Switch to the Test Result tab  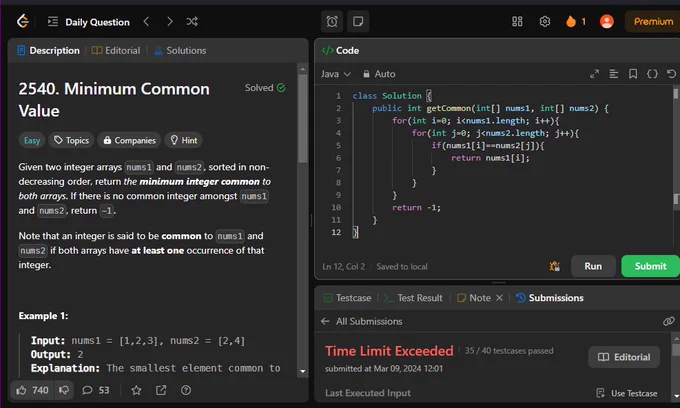pos(413,298)
